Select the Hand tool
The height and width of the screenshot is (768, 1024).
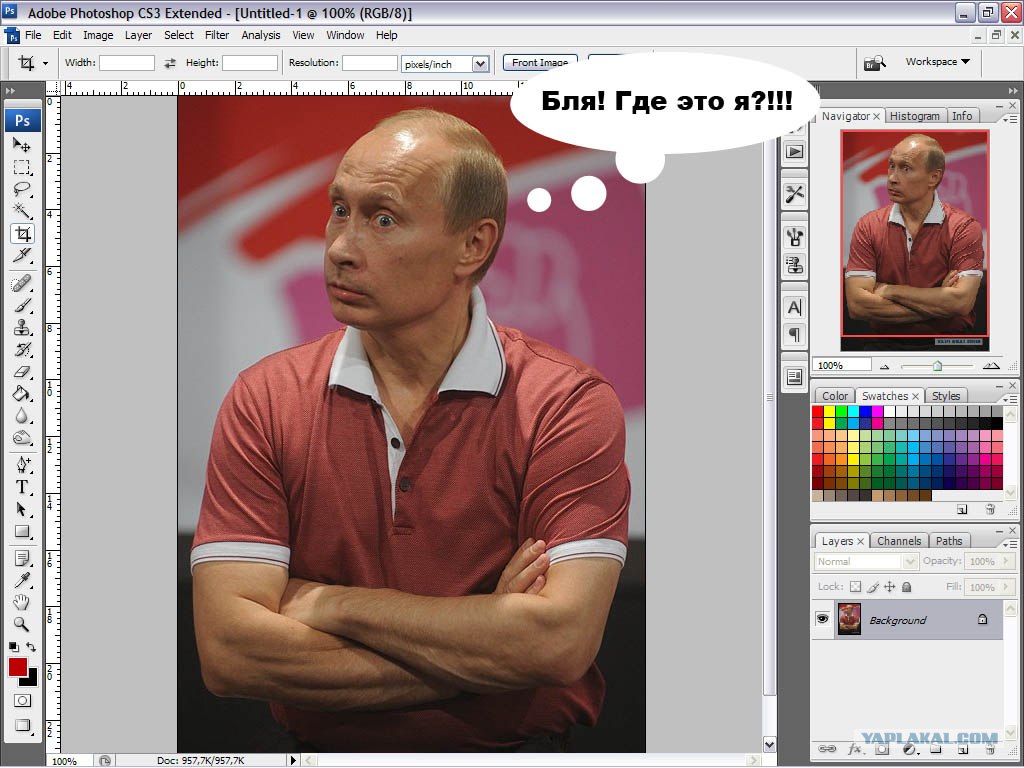pos(22,602)
